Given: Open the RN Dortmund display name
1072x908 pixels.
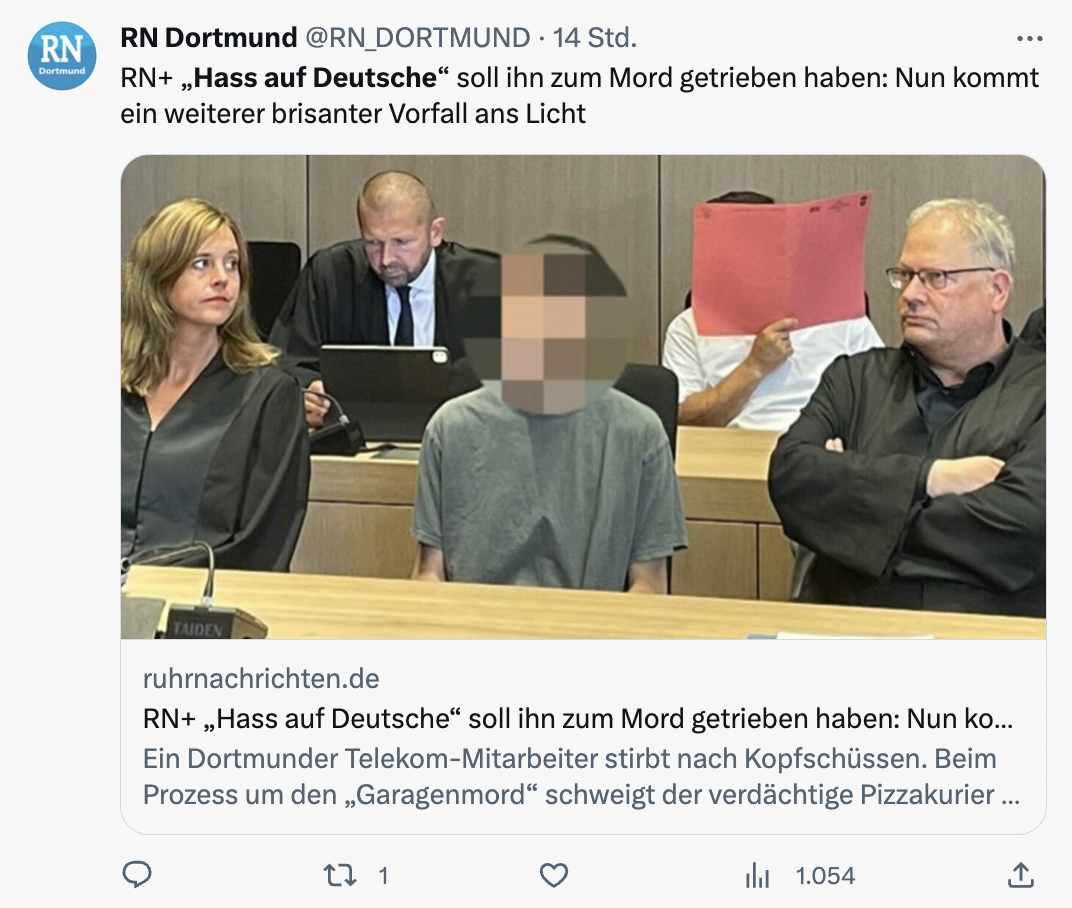Looking at the screenshot, I should 209,38.
